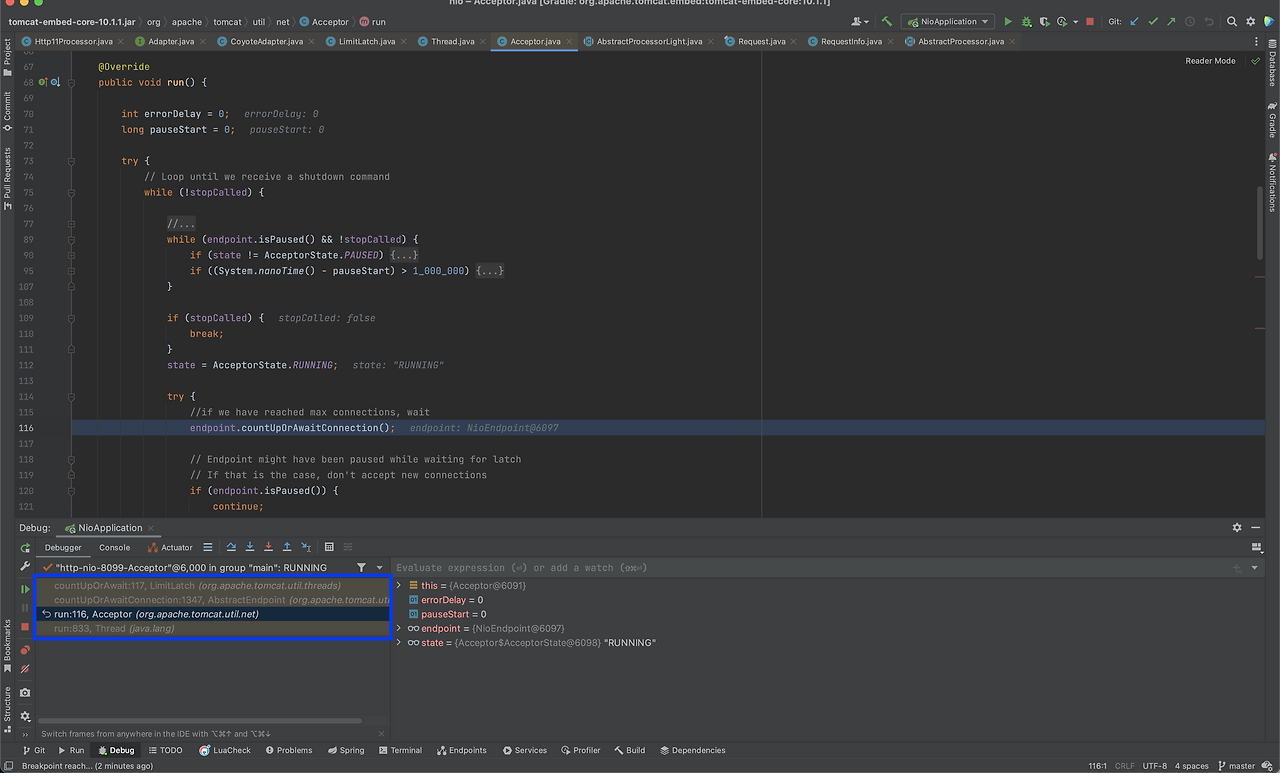Open Search Everywhere magnifier
Image resolution: width=1280 pixels, height=773 pixels.
(x=1232, y=21)
